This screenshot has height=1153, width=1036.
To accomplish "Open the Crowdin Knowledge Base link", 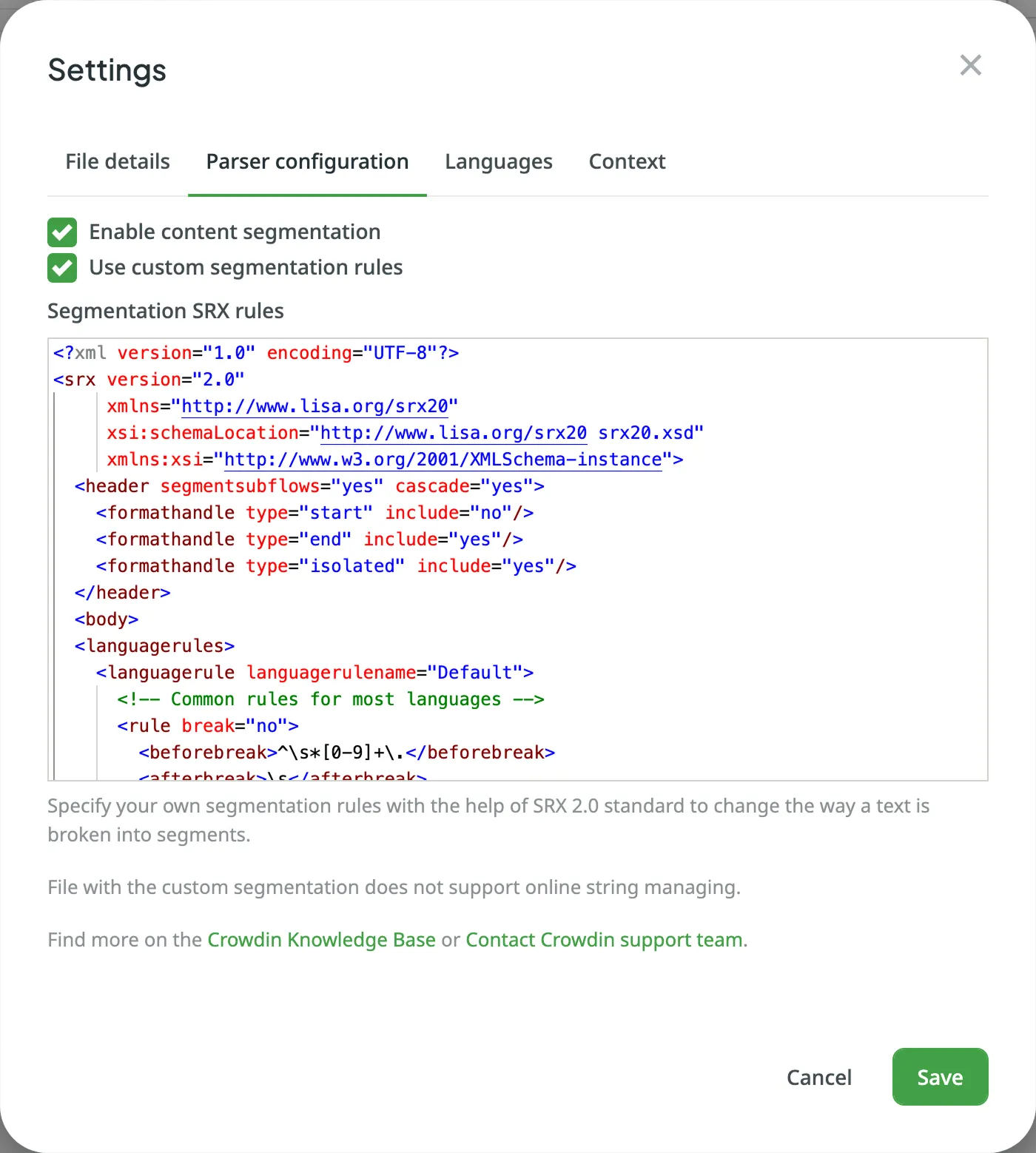I will click(x=321, y=939).
